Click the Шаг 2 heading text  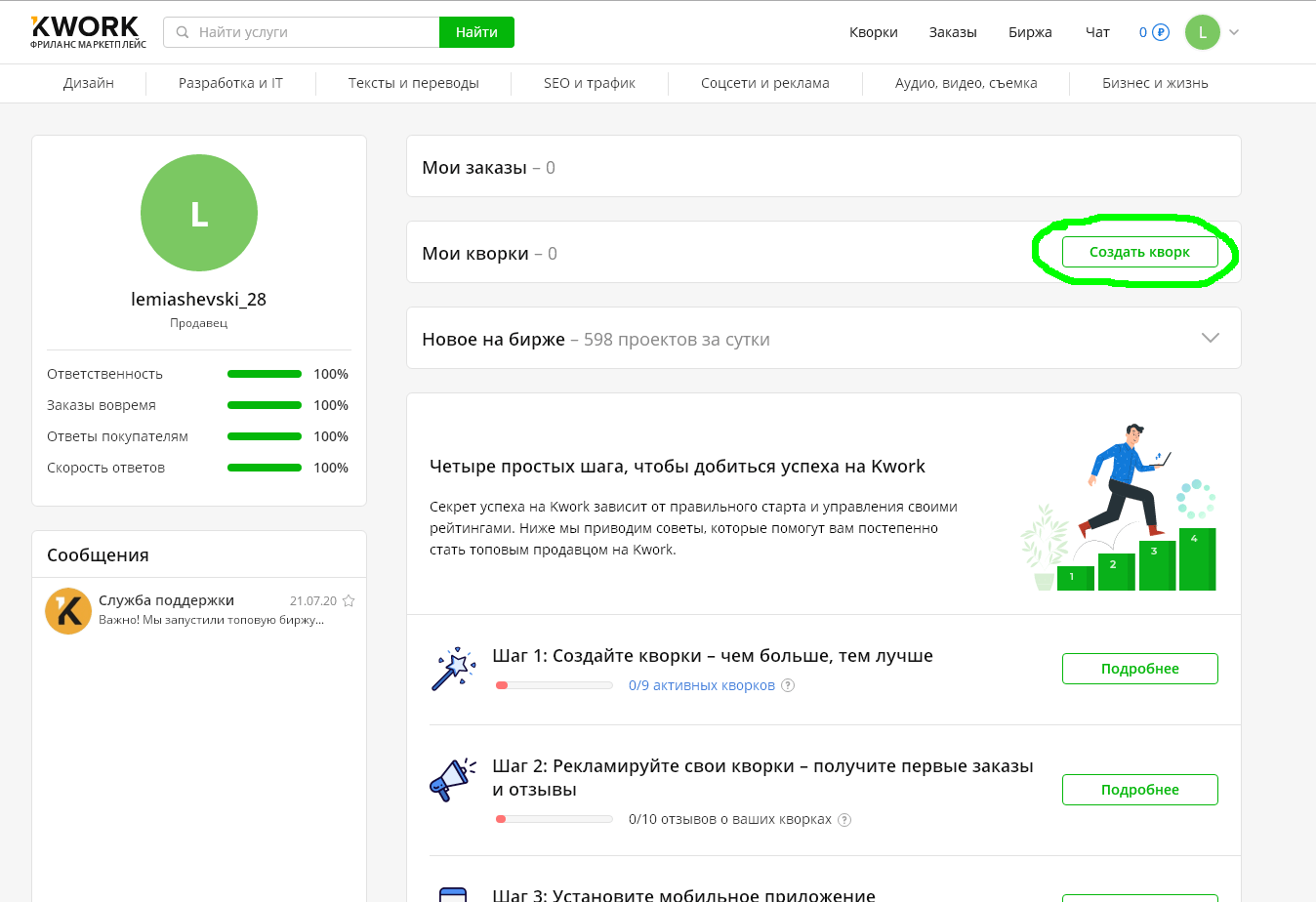[762, 778]
